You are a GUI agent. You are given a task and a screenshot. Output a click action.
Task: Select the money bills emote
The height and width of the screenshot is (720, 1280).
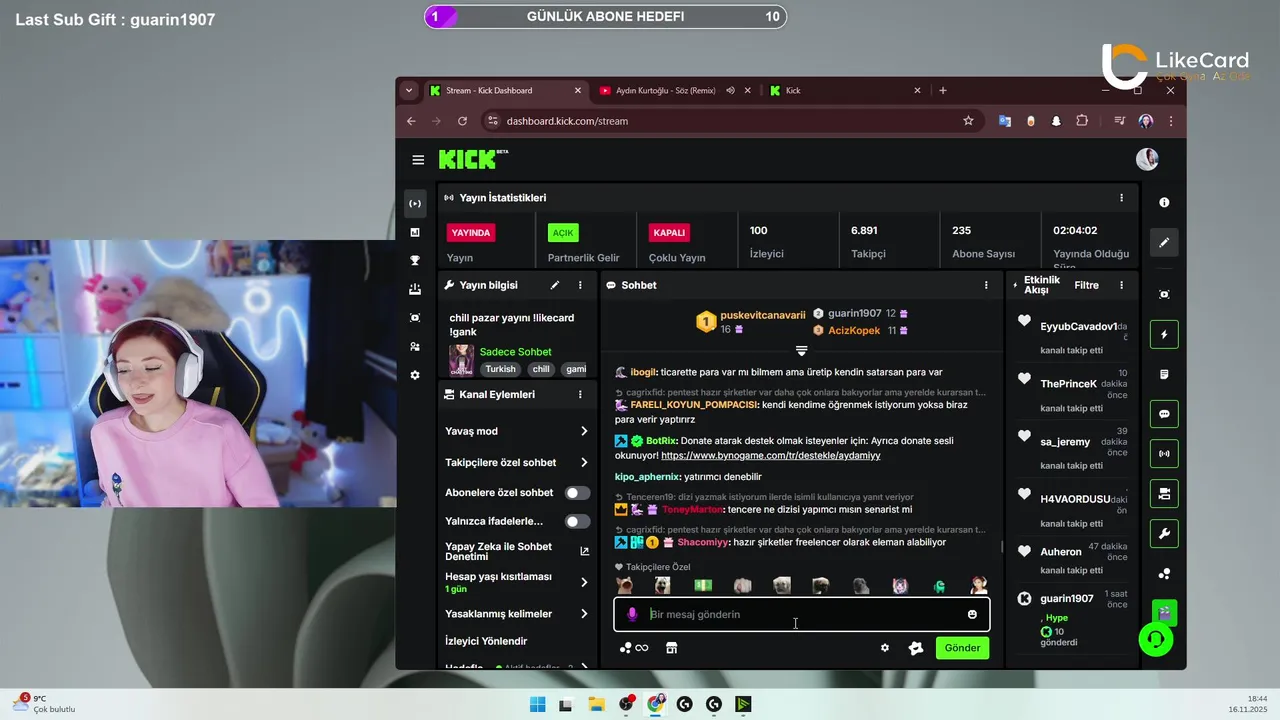(703, 586)
